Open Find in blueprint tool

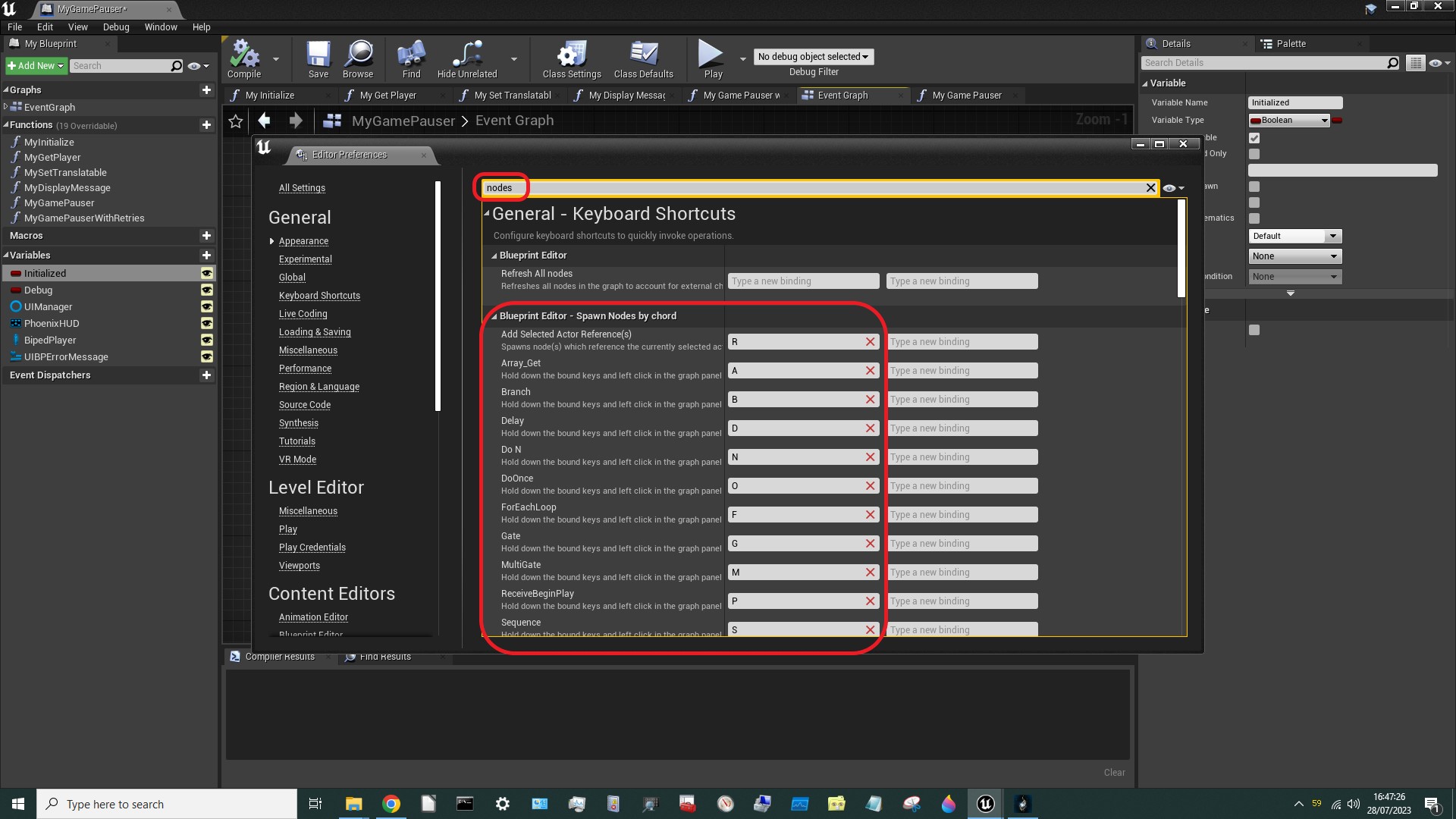tap(411, 59)
